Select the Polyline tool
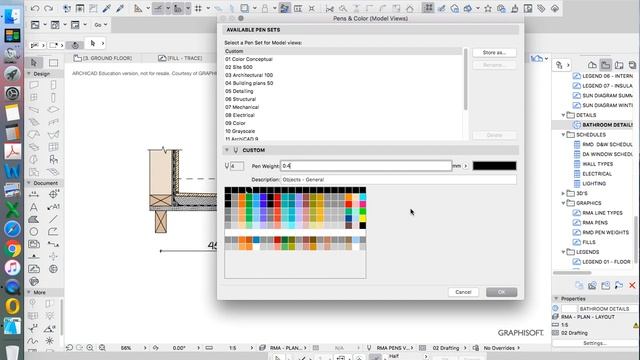This screenshot has width=640, height=360. click(53, 232)
